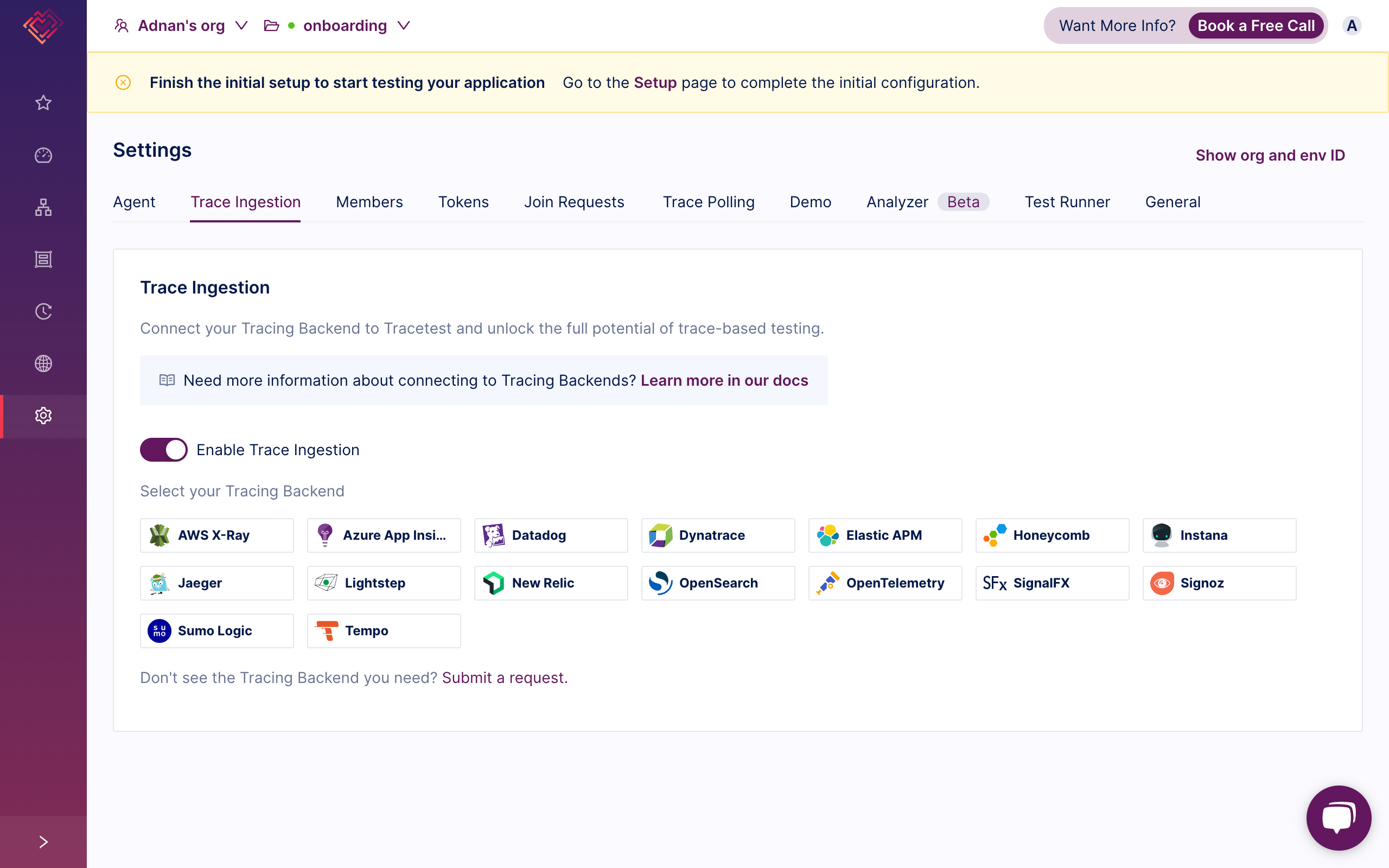Switch to the Trace Polling tab
Screen dimensions: 1389x868
708,202
